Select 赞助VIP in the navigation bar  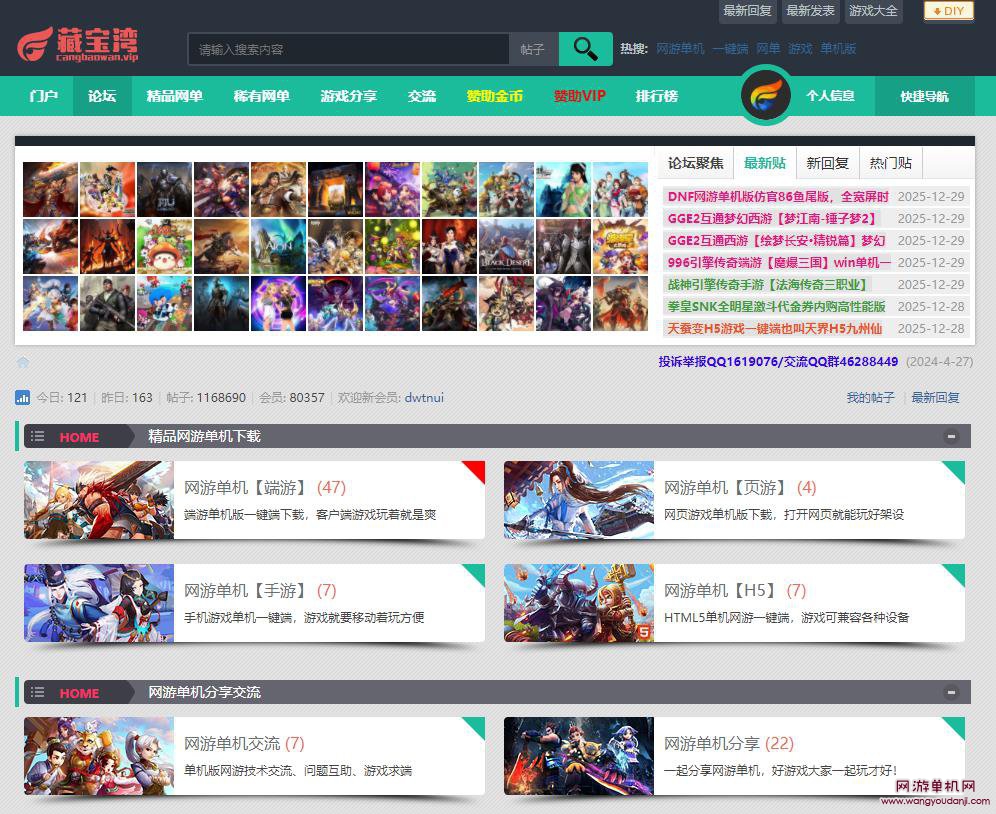(x=579, y=96)
